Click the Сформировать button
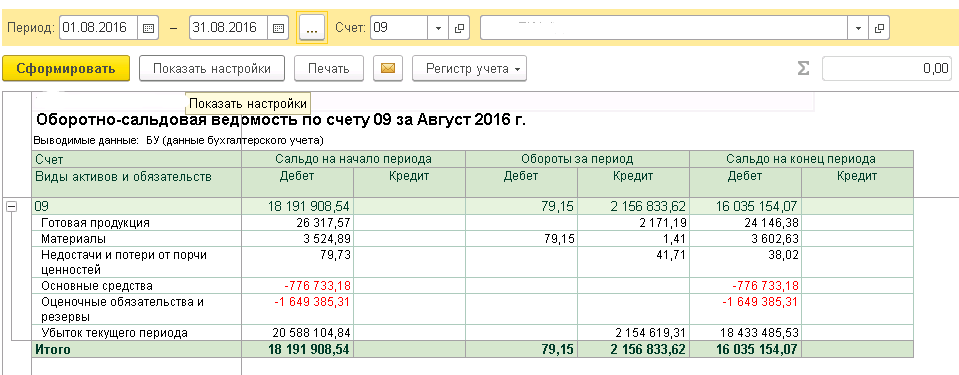Screen dimensions: 959x375 point(66,69)
